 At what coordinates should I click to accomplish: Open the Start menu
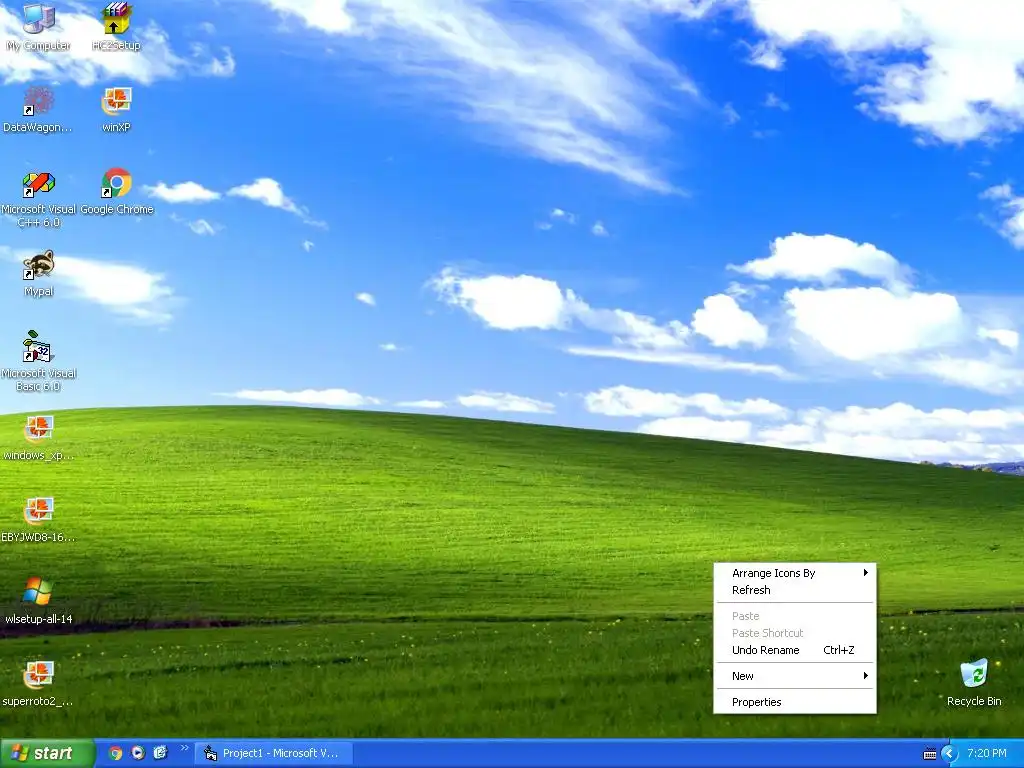tap(47, 753)
